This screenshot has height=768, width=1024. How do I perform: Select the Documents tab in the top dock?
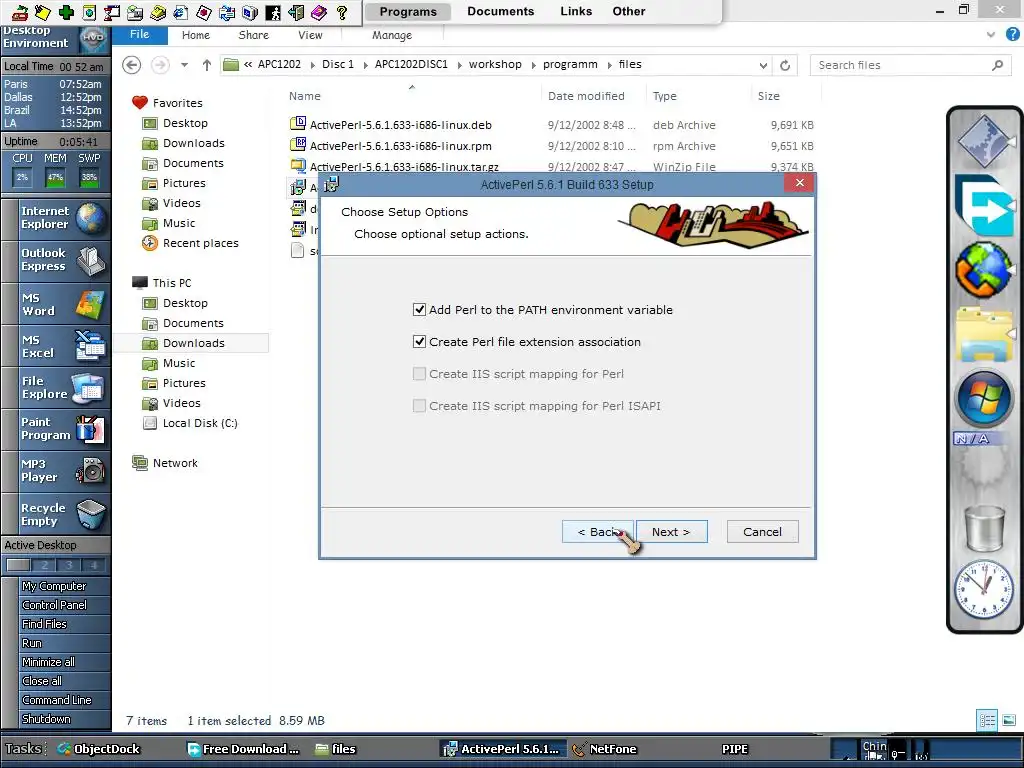tap(500, 11)
